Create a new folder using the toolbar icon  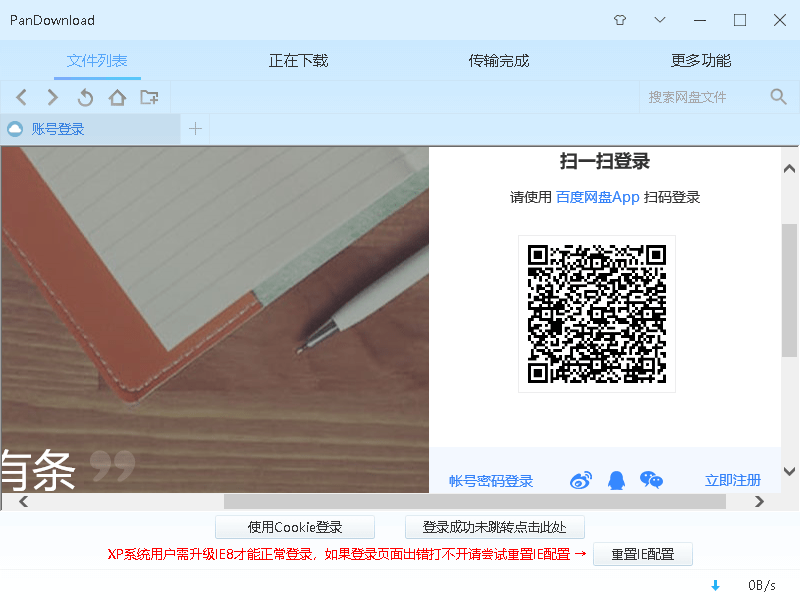(x=148, y=97)
